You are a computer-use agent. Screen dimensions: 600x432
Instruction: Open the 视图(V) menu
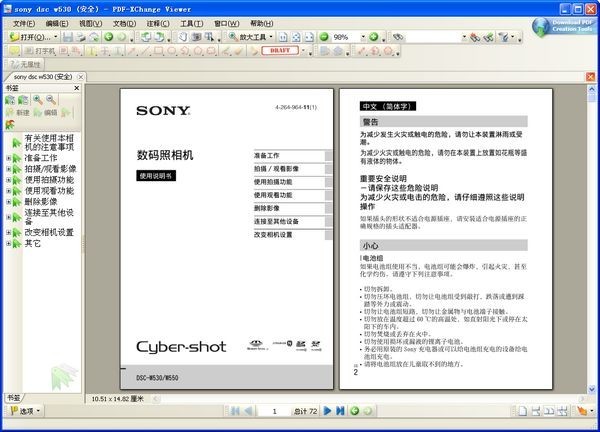tap(91, 24)
